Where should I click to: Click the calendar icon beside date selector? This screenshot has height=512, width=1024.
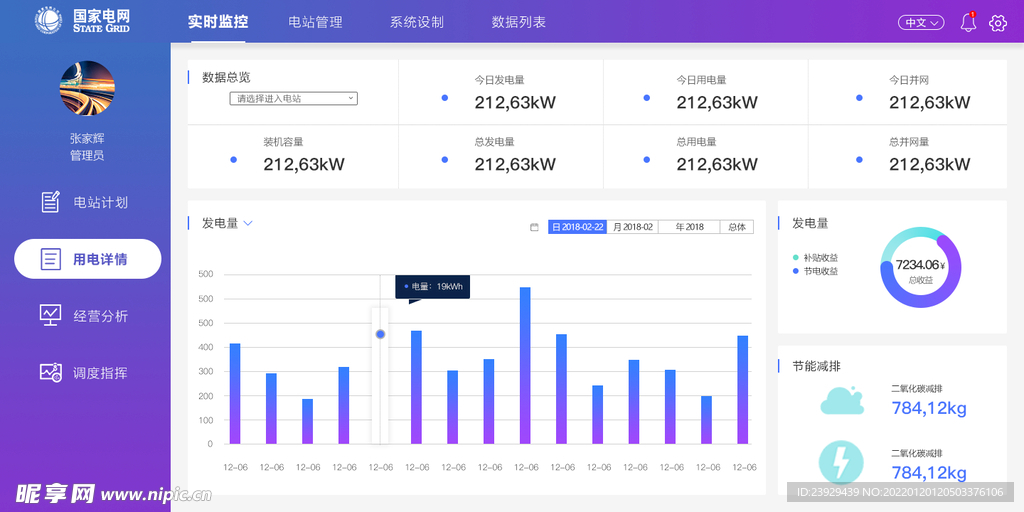[x=534, y=227]
